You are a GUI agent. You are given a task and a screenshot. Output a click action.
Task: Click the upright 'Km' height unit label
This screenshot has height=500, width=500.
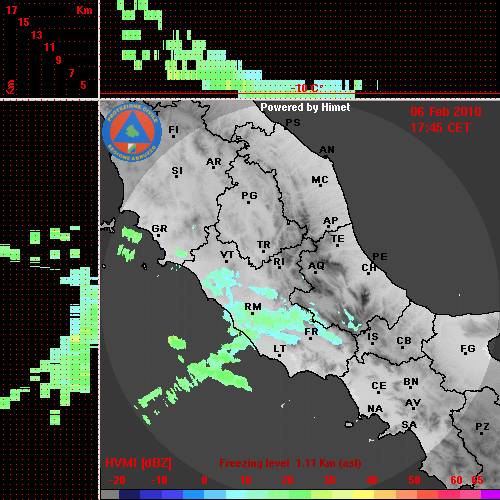(x=84, y=10)
